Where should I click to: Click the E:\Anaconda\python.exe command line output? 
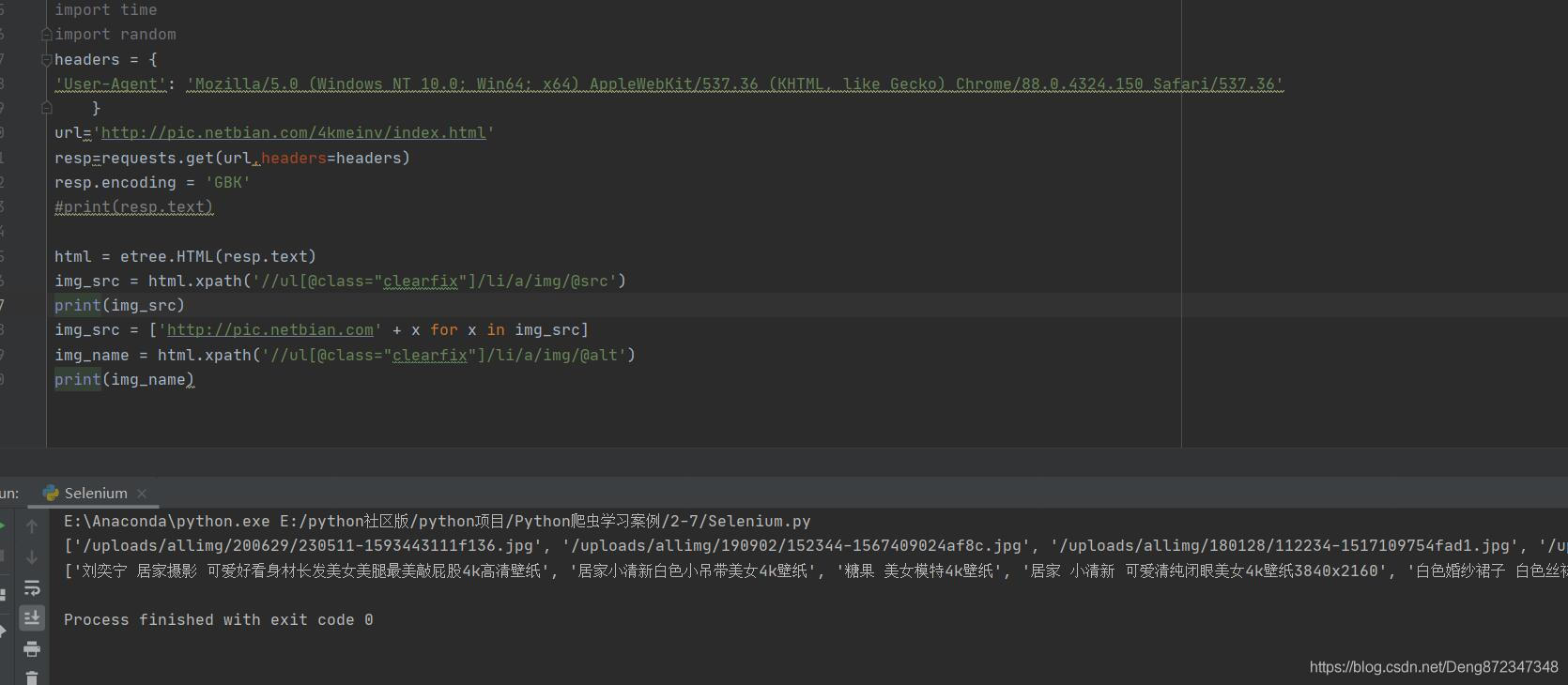[x=438, y=521]
